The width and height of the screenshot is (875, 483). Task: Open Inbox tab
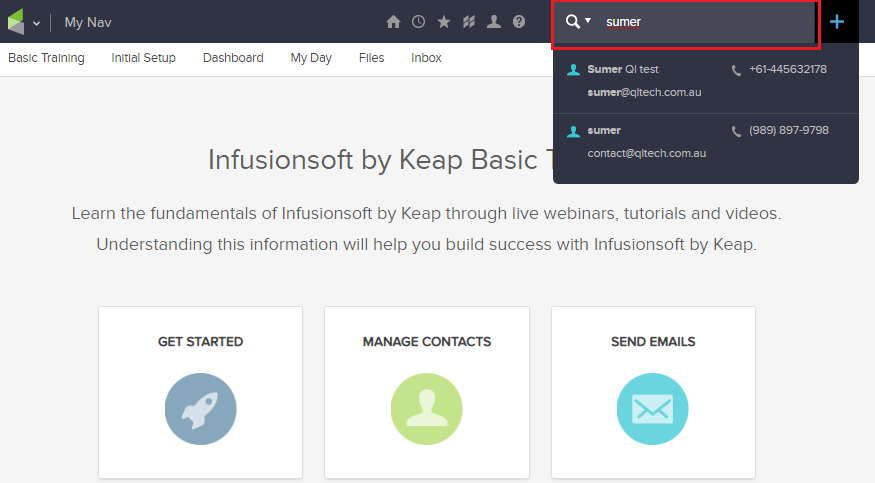pyautogui.click(x=426, y=58)
